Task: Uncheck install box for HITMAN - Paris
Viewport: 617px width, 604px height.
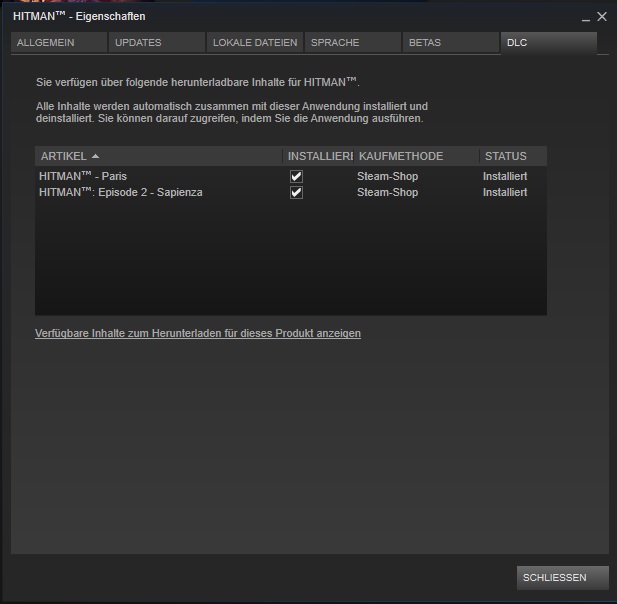Action: 296,176
